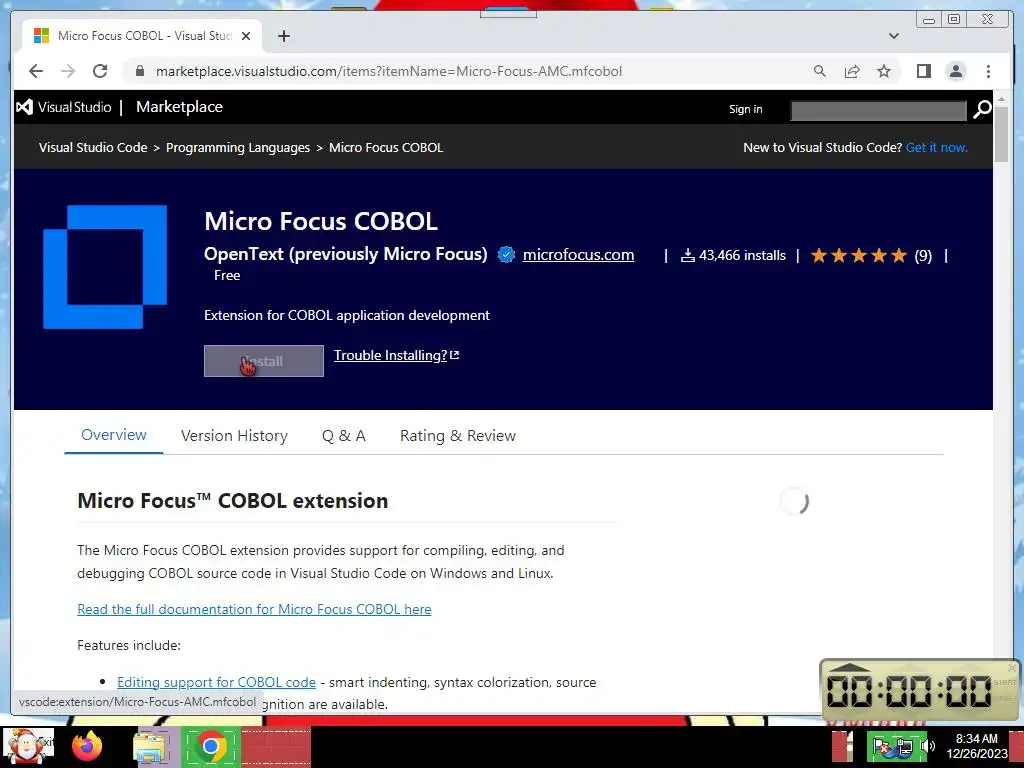Switch to the Version History tab

(234, 436)
